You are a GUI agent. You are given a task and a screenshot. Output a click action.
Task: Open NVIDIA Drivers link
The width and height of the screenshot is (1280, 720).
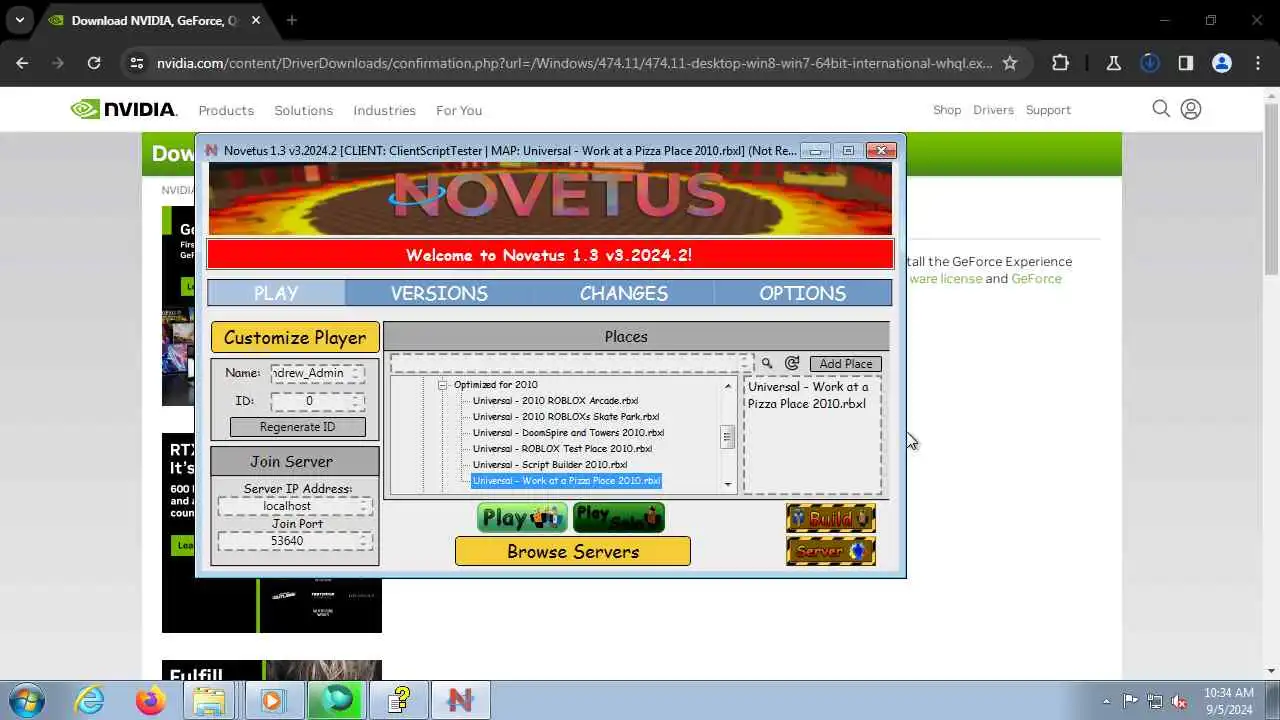click(993, 110)
